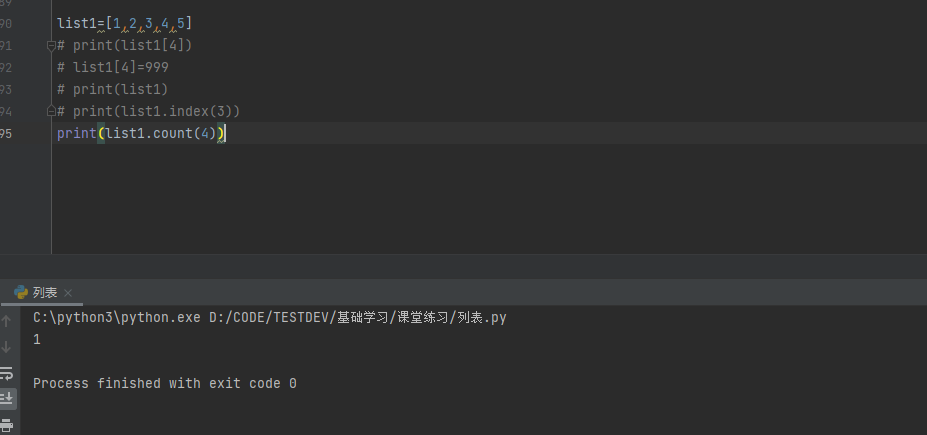Click the 'Process finished with exit code 0' message
Viewport: 927px width, 435px height.
coord(164,383)
